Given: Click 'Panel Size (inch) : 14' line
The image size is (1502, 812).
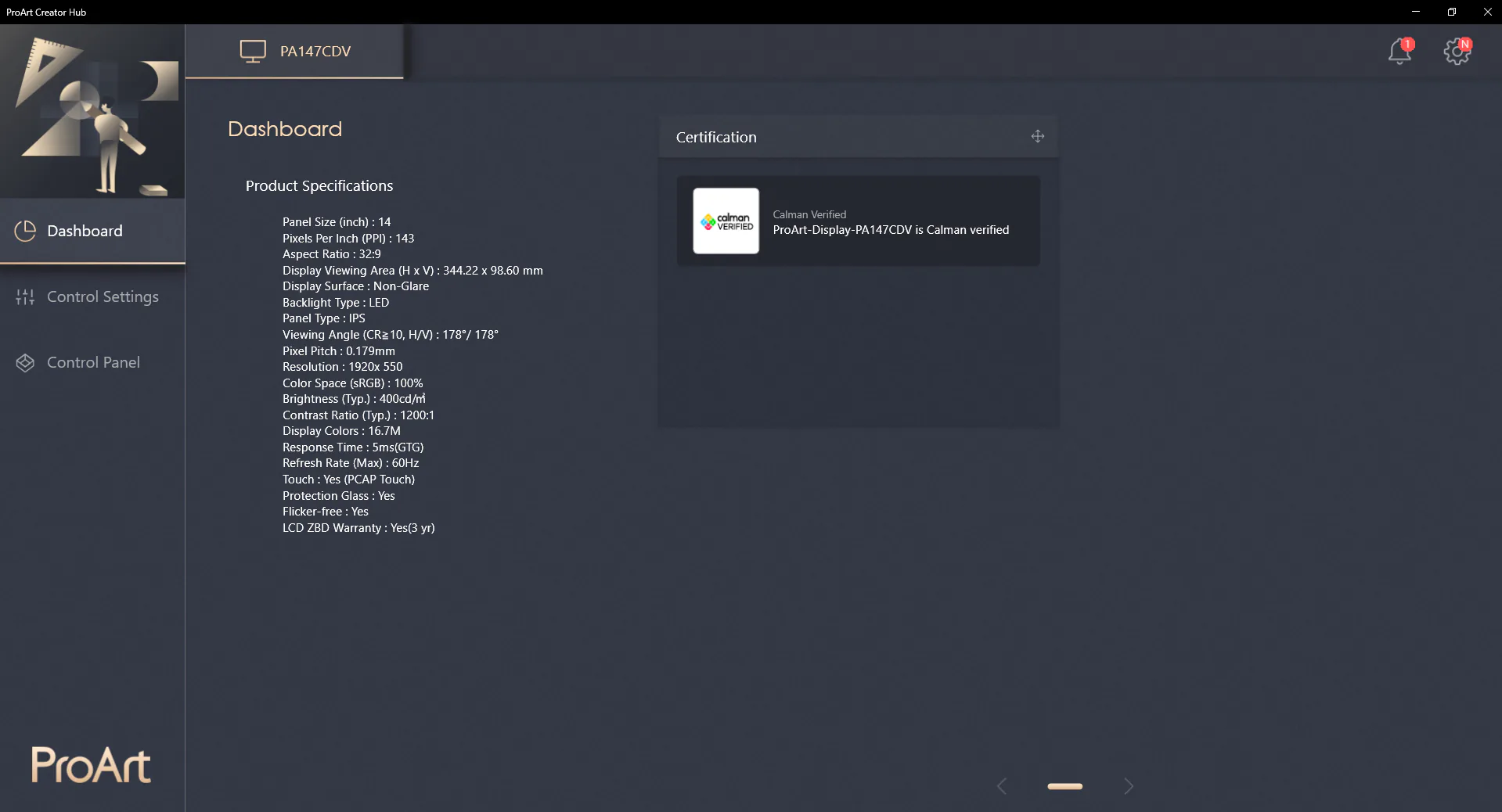Looking at the screenshot, I should pyautogui.click(x=337, y=222).
